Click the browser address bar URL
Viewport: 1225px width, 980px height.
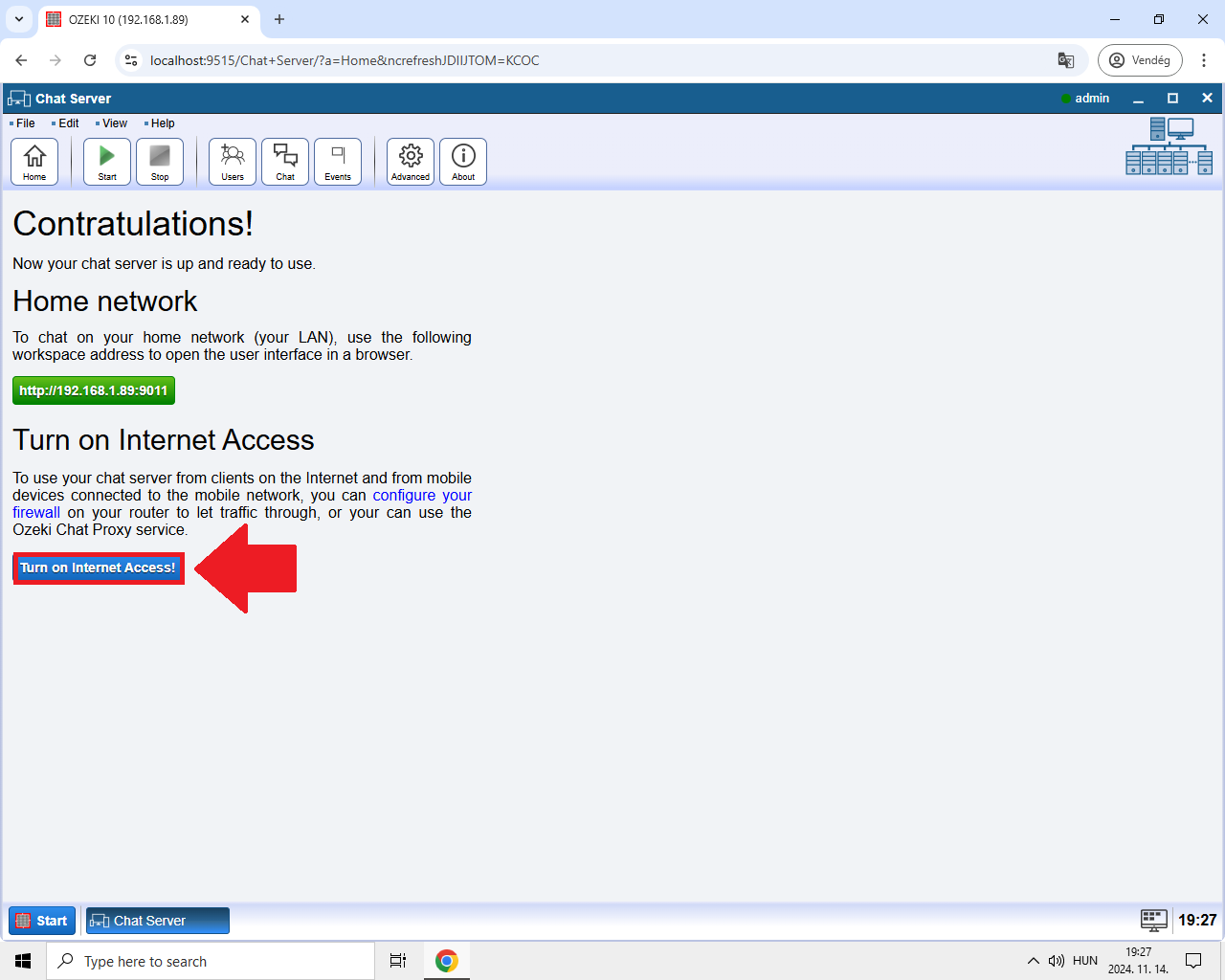pyautogui.click(x=345, y=60)
